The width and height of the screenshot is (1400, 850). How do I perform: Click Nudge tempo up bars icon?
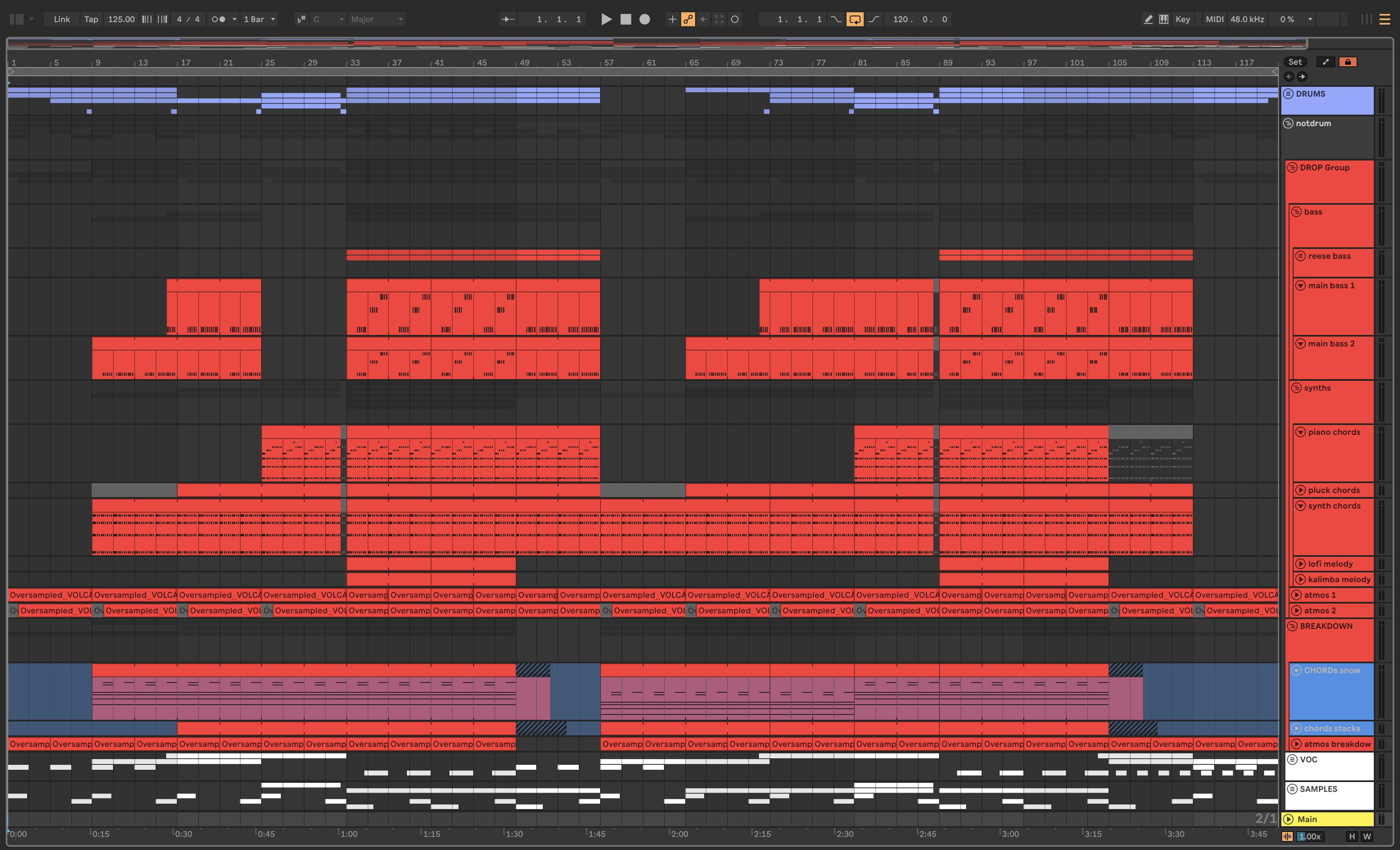[x=163, y=19]
